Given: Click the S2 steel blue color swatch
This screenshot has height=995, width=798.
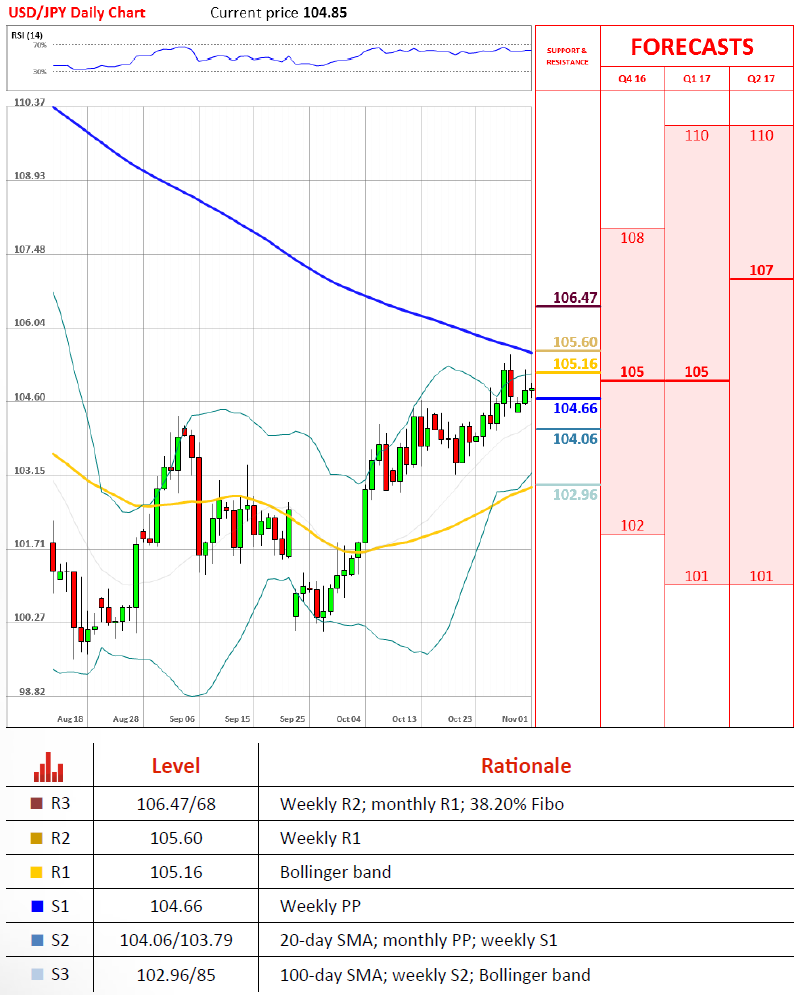Looking at the screenshot, I should (x=37, y=940).
